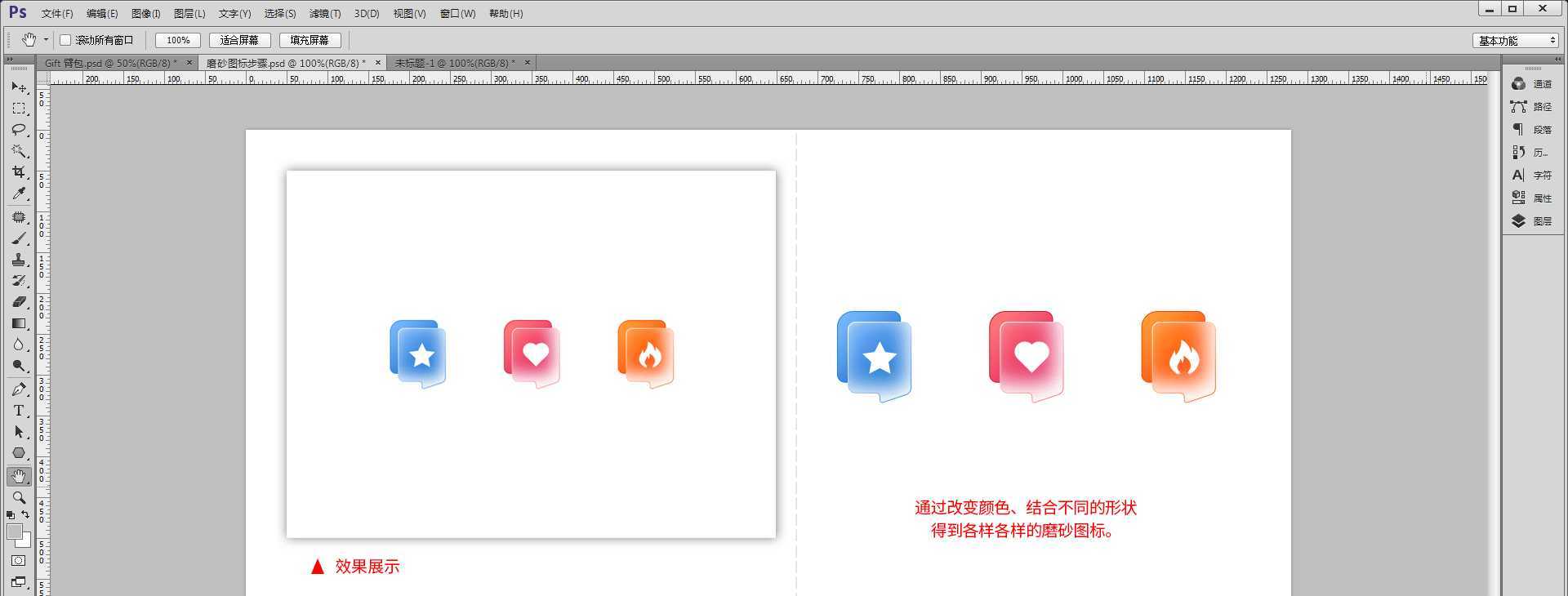Select the Dodge tool
Image resolution: width=1568 pixels, height=596 pixels.
(19, 366)
